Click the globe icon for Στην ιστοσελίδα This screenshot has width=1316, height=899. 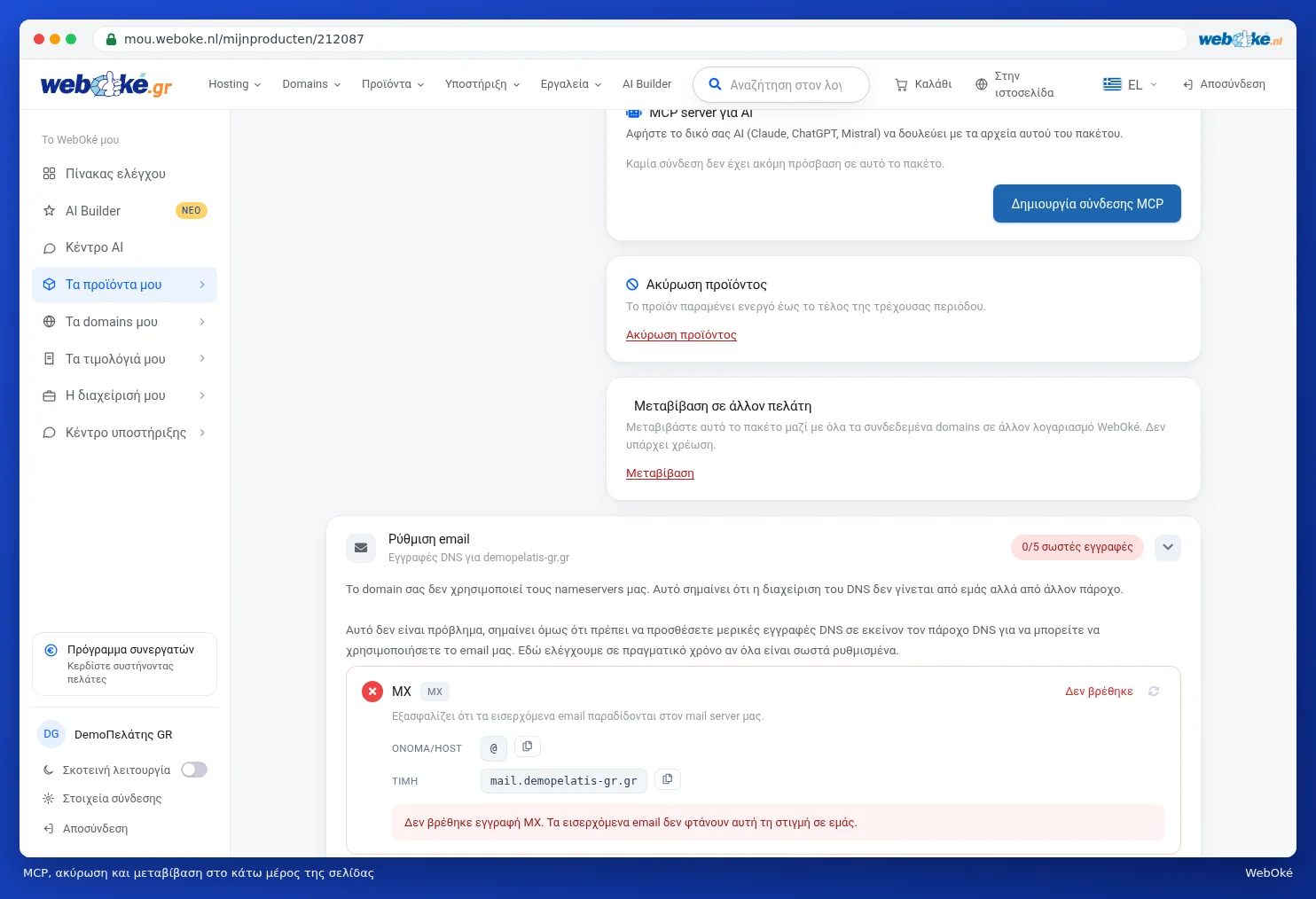[981, 84]
